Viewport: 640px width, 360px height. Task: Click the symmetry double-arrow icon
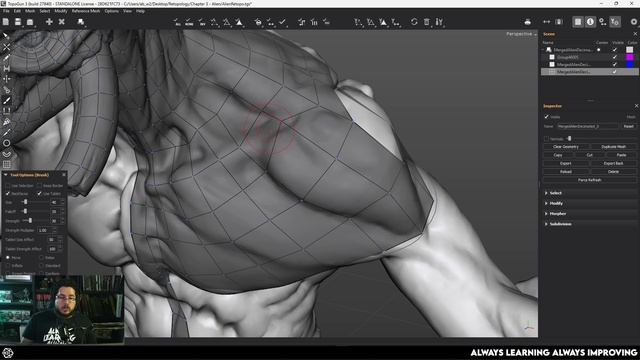pyautogui.click(x=547, y=22)
